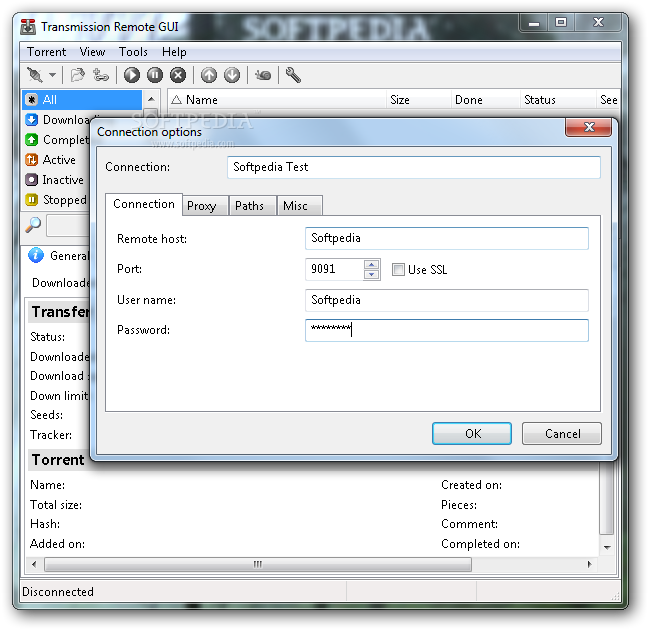Click the remove torrent X icon
Screen dimensions: 649x630
pos(178,75)
